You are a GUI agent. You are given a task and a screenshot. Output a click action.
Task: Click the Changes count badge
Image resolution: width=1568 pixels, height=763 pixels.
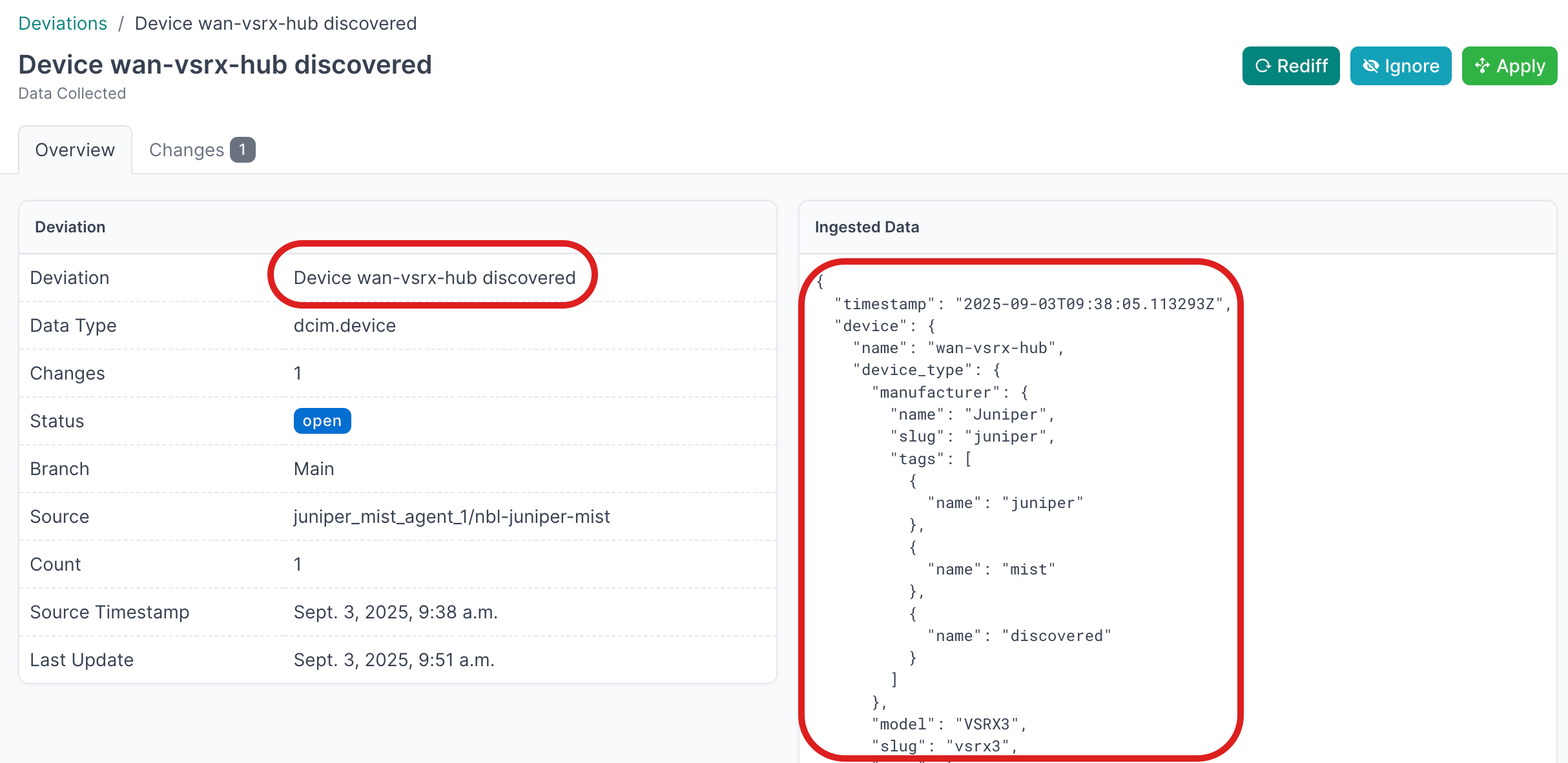click(x=242, y=150)
